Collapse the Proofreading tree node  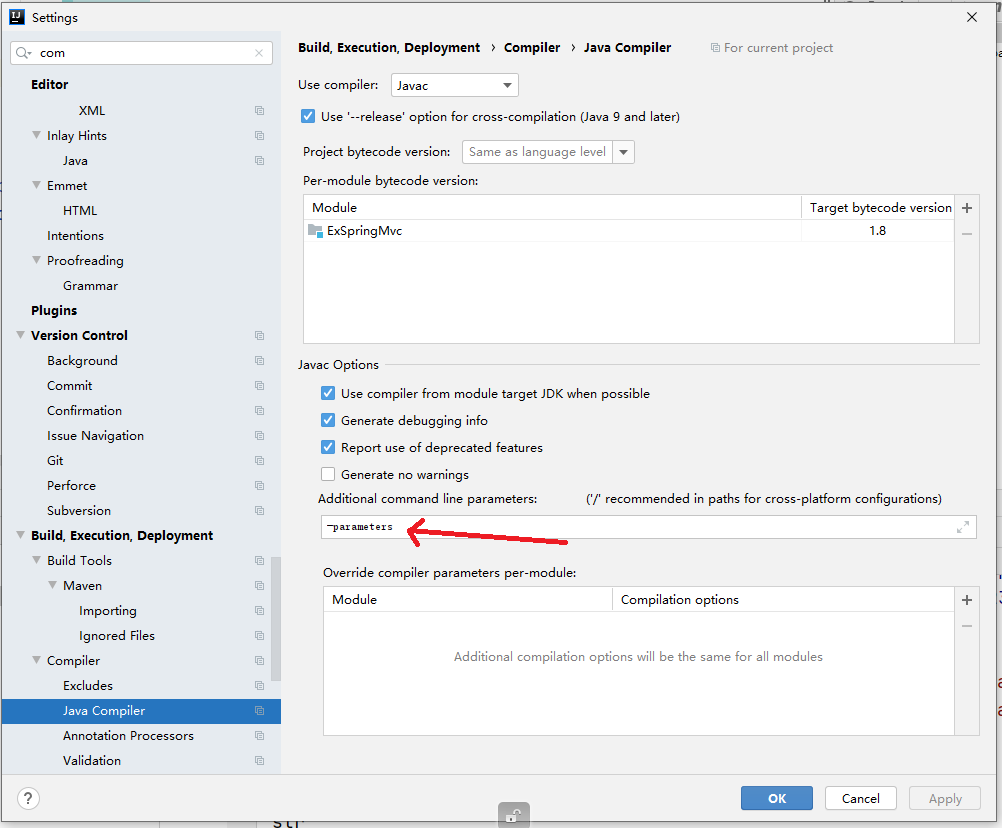click(36, 259)
